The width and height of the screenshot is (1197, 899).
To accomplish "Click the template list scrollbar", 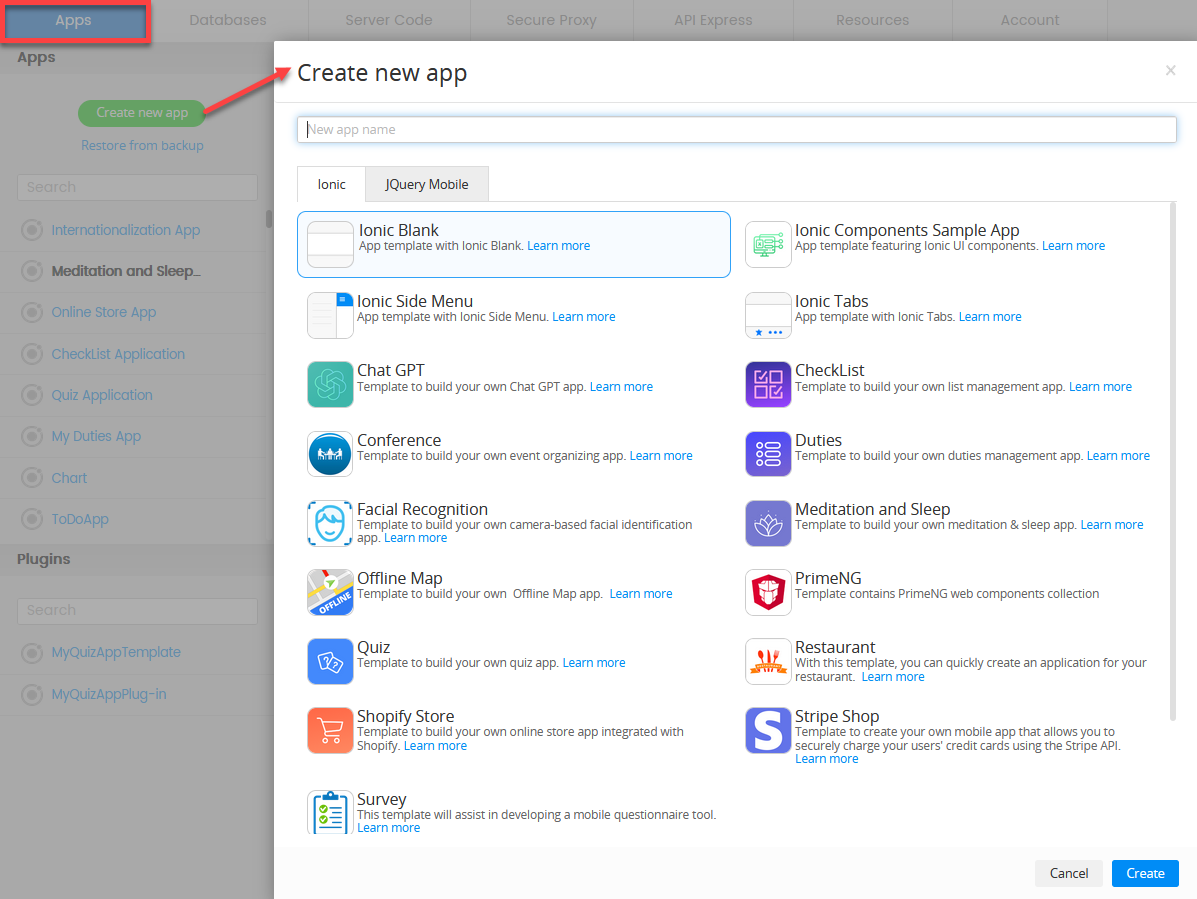I will [1173, 461].
